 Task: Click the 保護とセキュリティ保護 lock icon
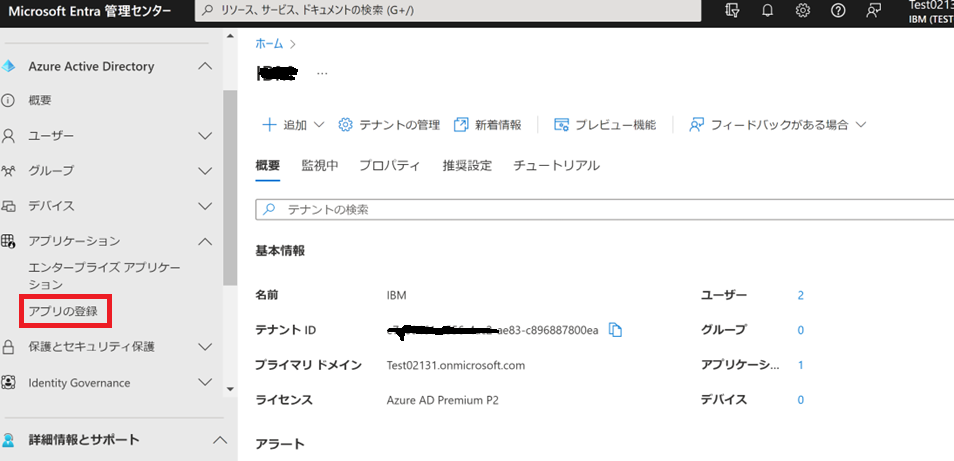(8, 347)
